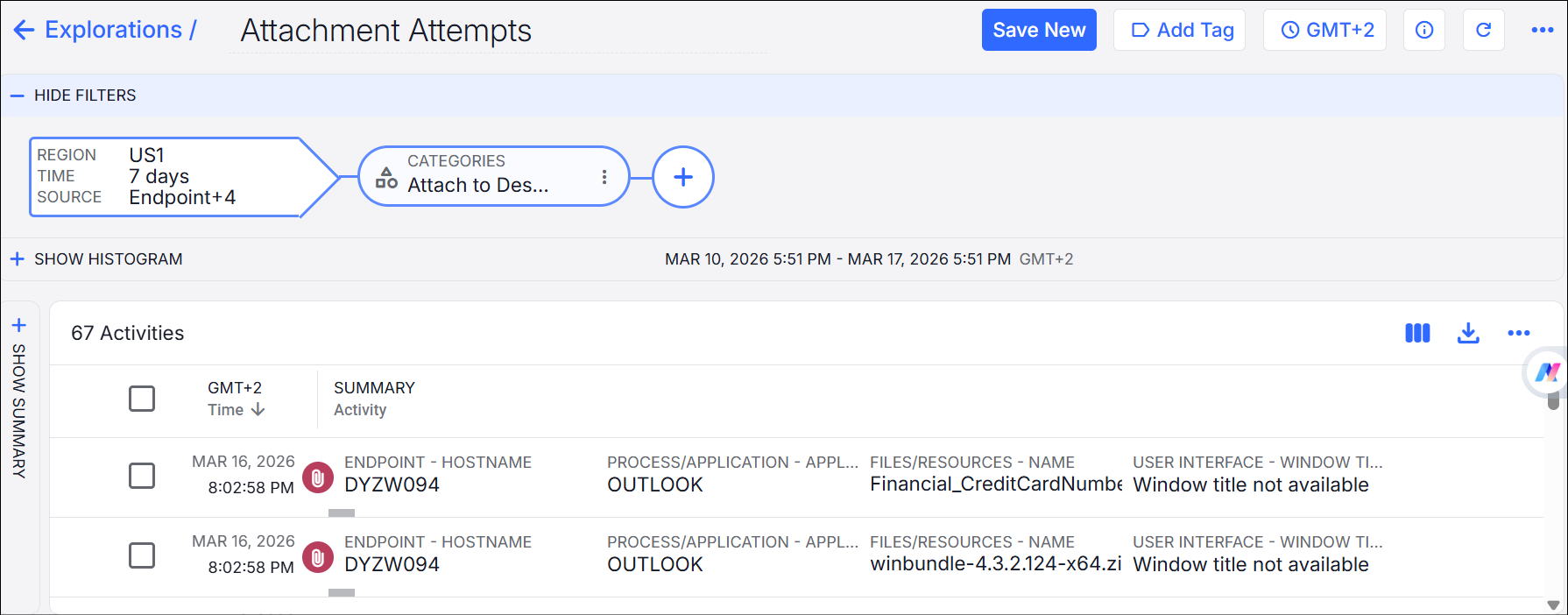Expand the Show Summary side panel
This screenshot has width=1568, height=615.
(x=18, y=399)
